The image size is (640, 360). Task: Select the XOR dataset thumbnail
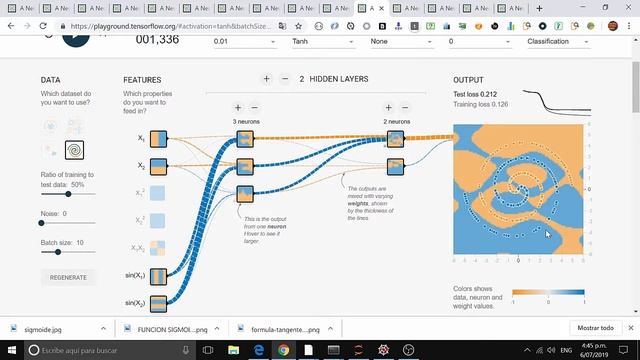(75, 126)
